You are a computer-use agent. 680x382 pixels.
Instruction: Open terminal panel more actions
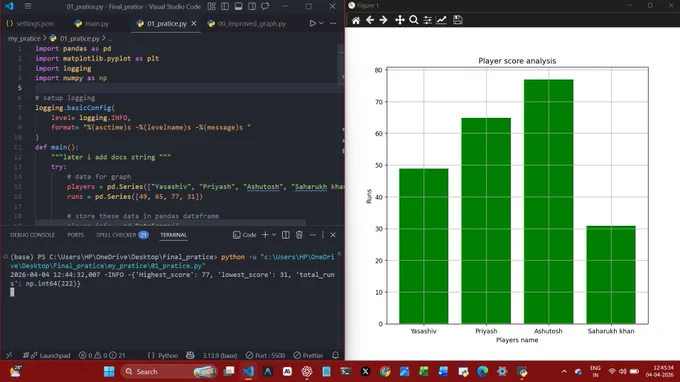313,235
